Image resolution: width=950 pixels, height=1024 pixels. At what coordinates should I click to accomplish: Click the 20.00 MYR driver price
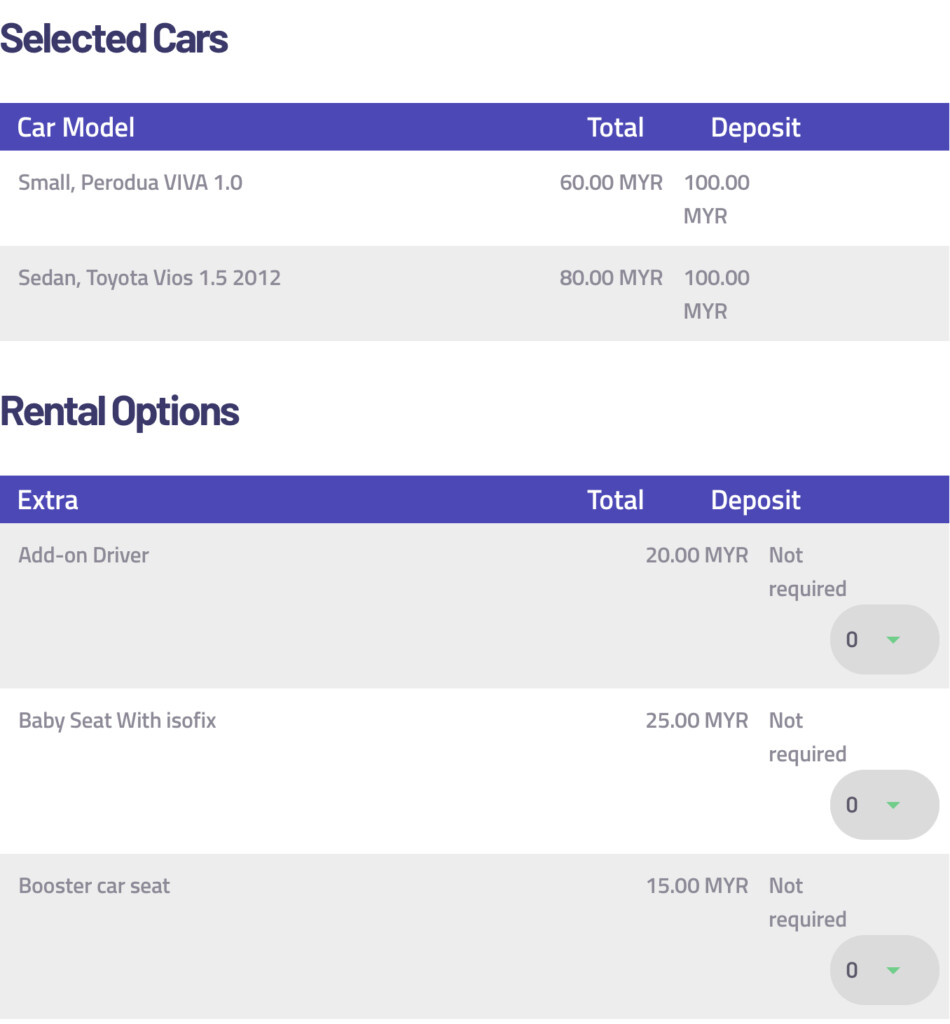coord(696,555)
